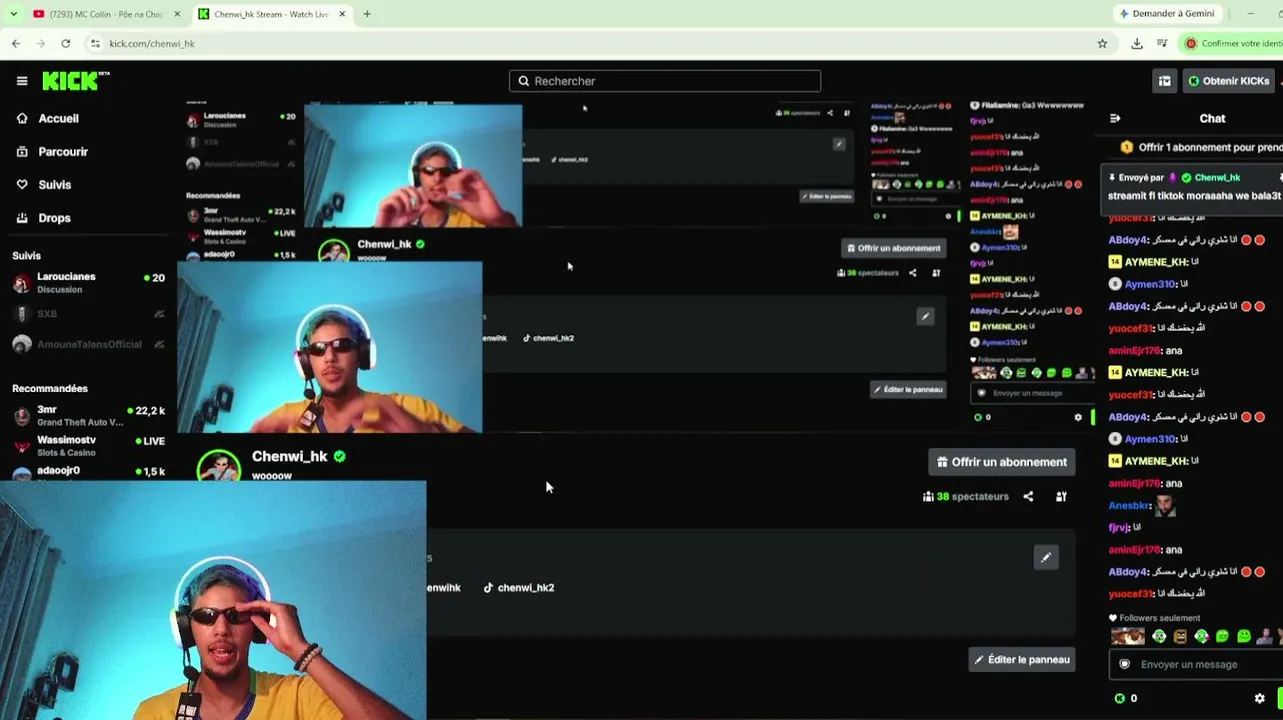
Task: Open AmouneTalensOfficial followed channel
Action: (88, 344)
